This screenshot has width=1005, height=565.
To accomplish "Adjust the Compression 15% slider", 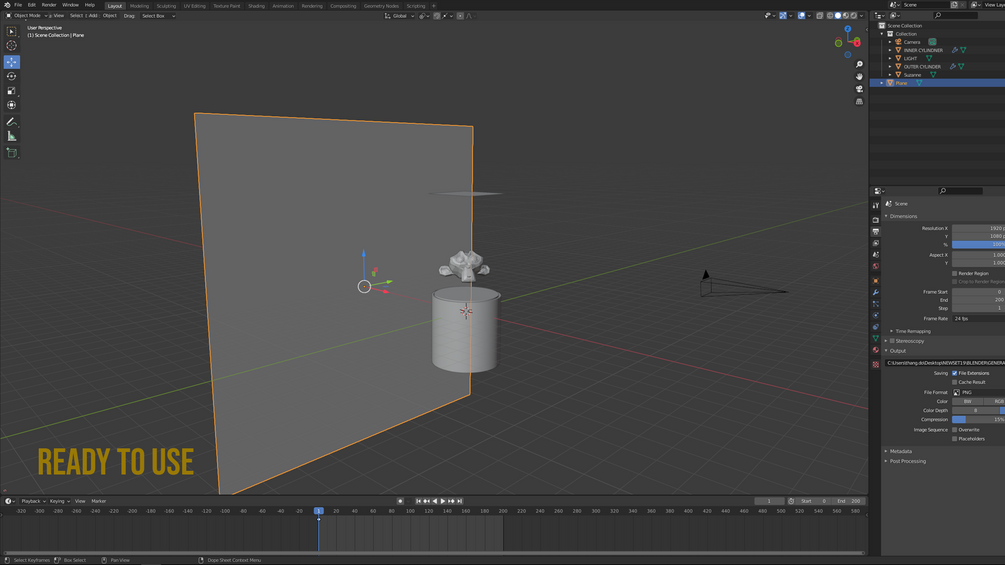I will tap(978, 420).
